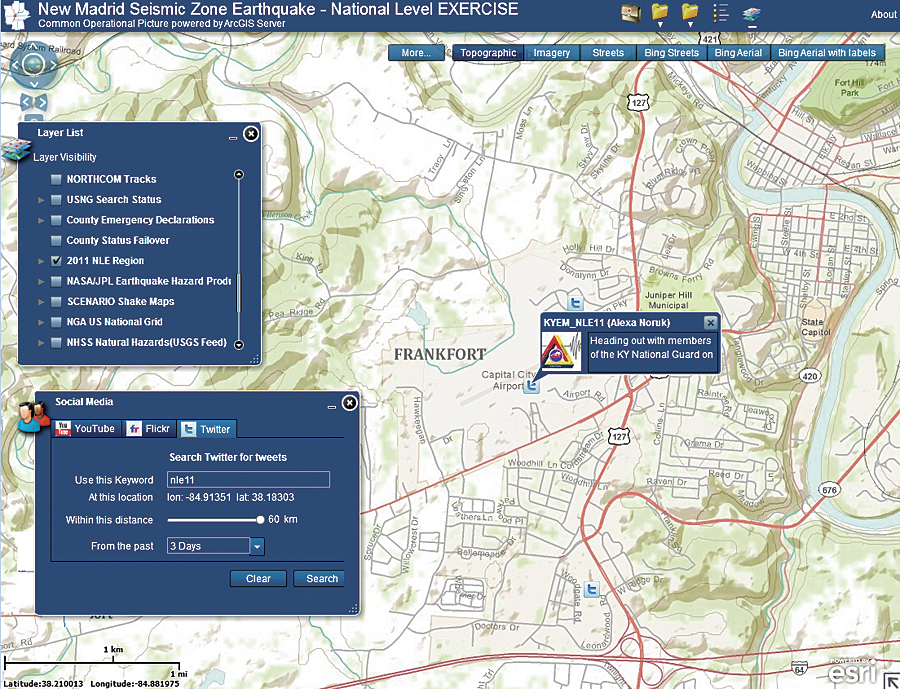Expand SCENARIO Shake Maps layer
Viewport: 900px width, 689px height.
click(x=41, y=301)
